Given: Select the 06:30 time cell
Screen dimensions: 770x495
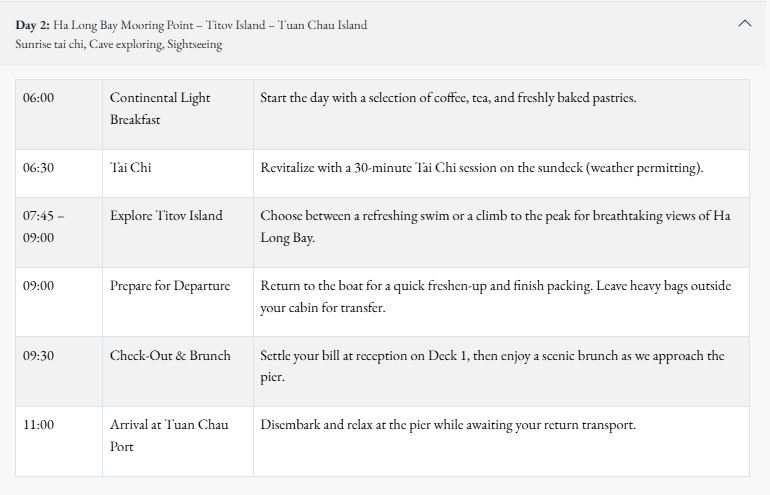Looking at the screenshot, I should click(39, 168).
